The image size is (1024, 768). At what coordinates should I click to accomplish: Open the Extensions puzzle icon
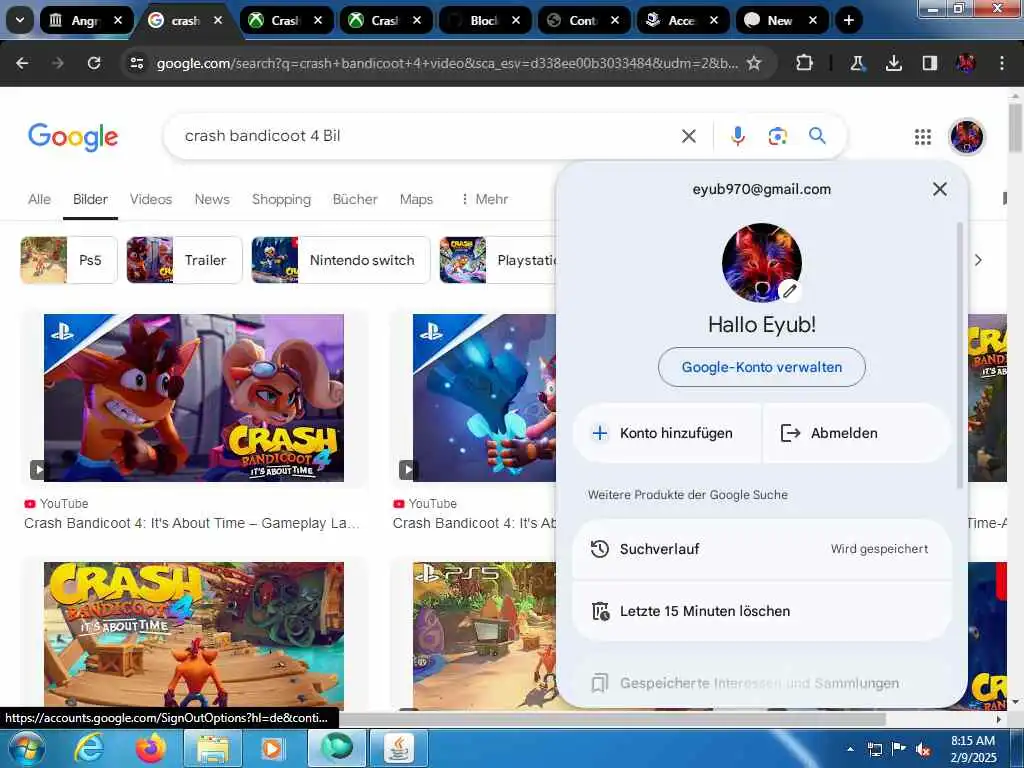pyautogui.click(x=805, y=63)
